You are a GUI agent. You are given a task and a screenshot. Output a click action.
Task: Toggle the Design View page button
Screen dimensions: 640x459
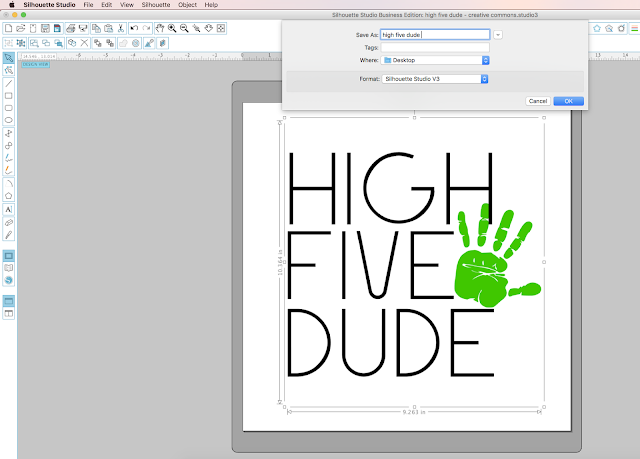pyautogui.click(x=9, y=256)
